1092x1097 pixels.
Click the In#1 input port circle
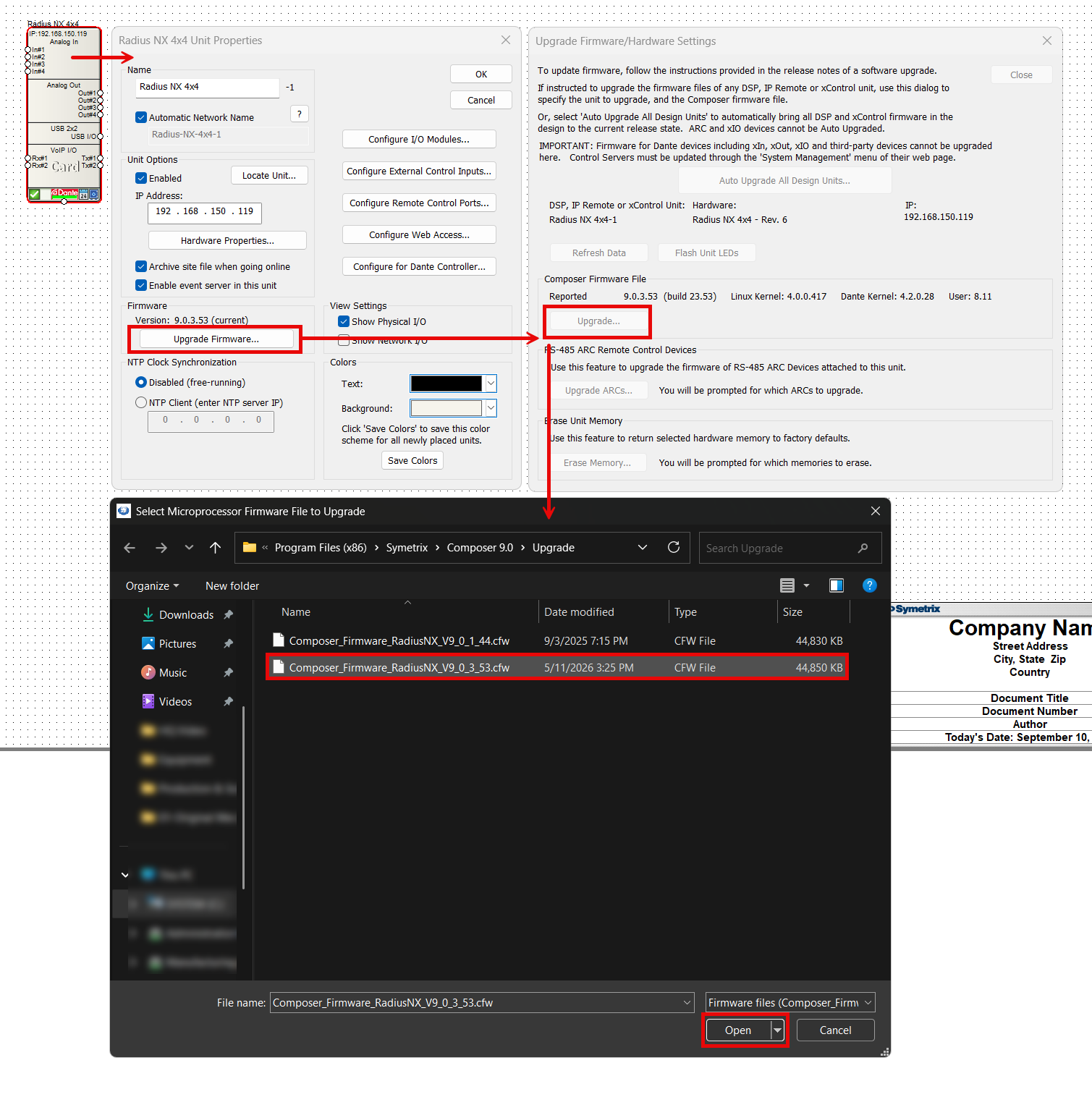tap(28, 50)
